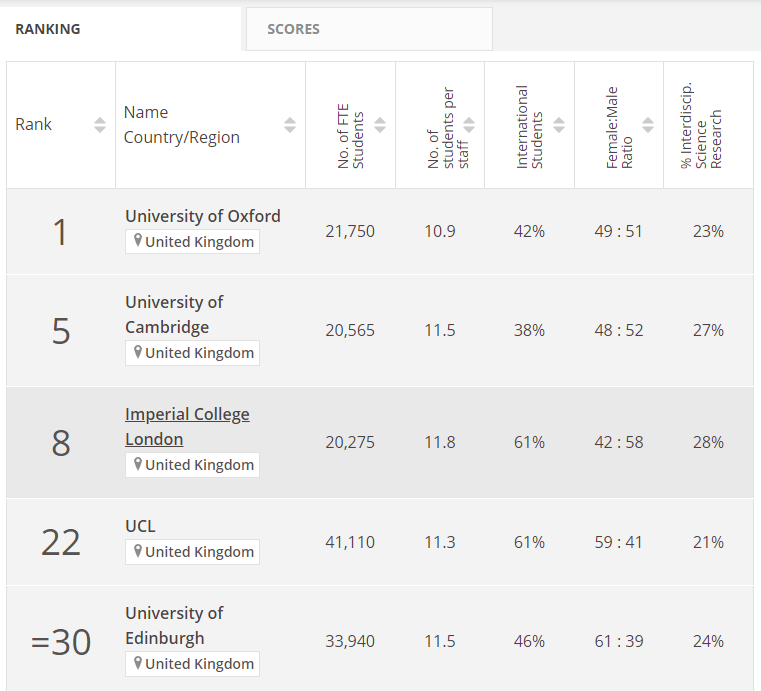The width and height of the screenshot is (761, 691).
Task: Open Imperial College London link
Action: (187, 427)
